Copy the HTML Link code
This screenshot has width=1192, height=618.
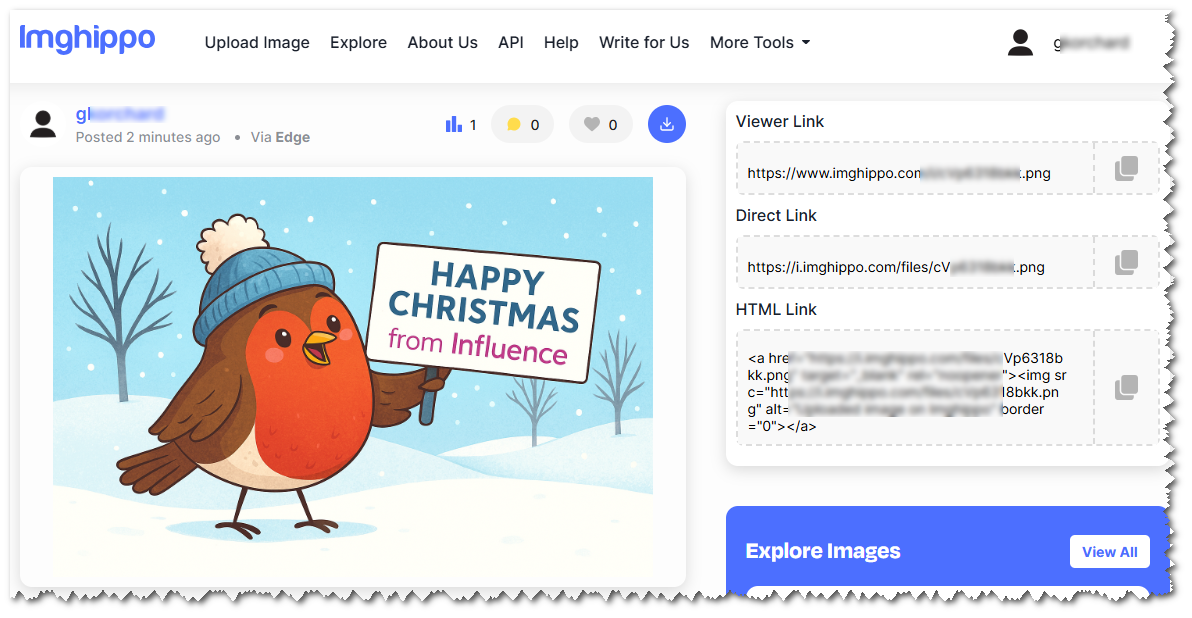[1127, 388]
